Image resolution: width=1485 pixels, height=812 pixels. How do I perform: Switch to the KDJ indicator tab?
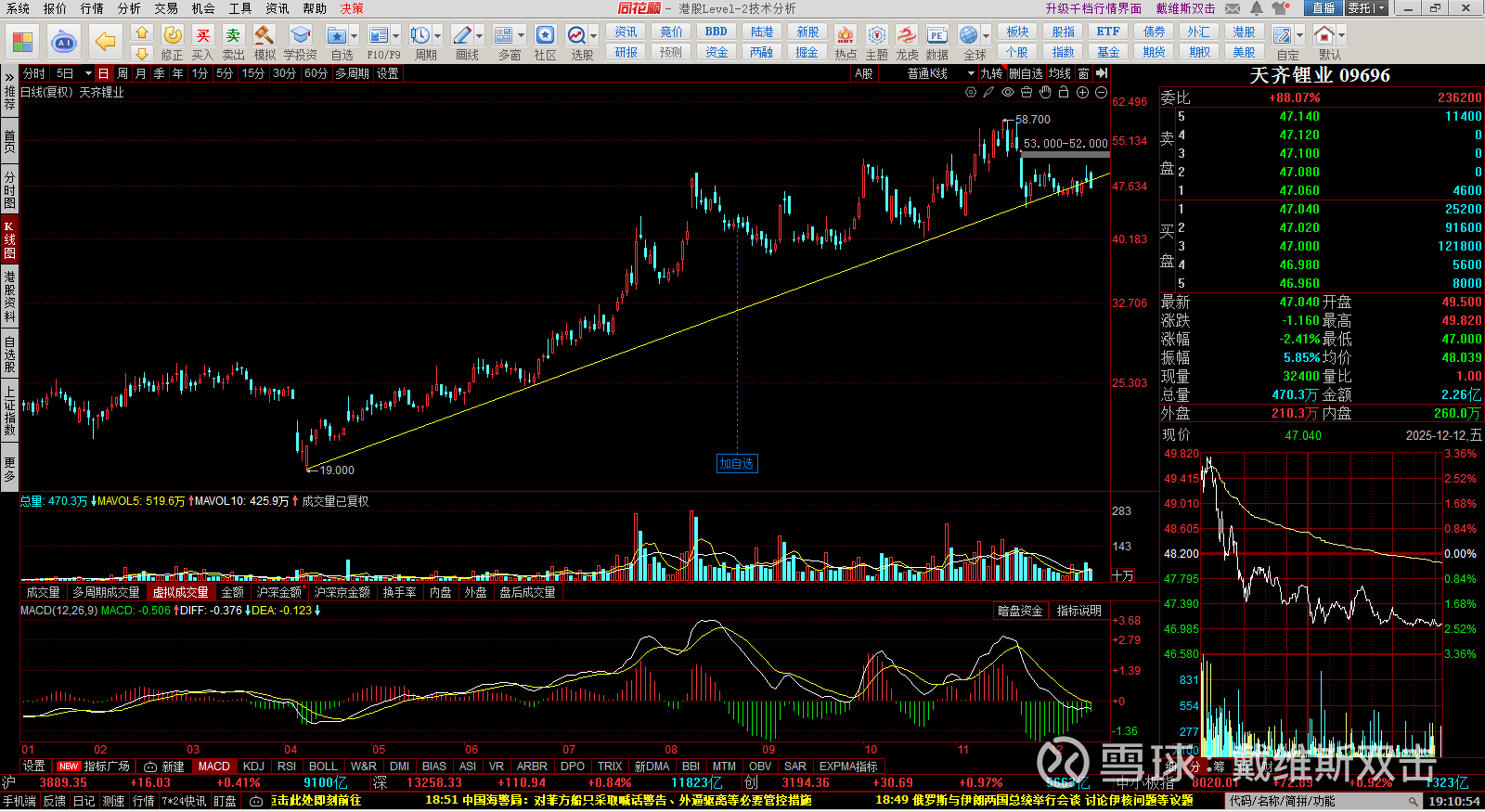point(253,767)
